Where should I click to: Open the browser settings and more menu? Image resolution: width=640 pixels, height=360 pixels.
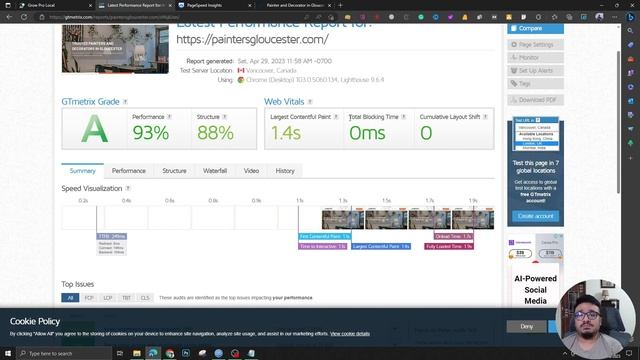(615, 17)
